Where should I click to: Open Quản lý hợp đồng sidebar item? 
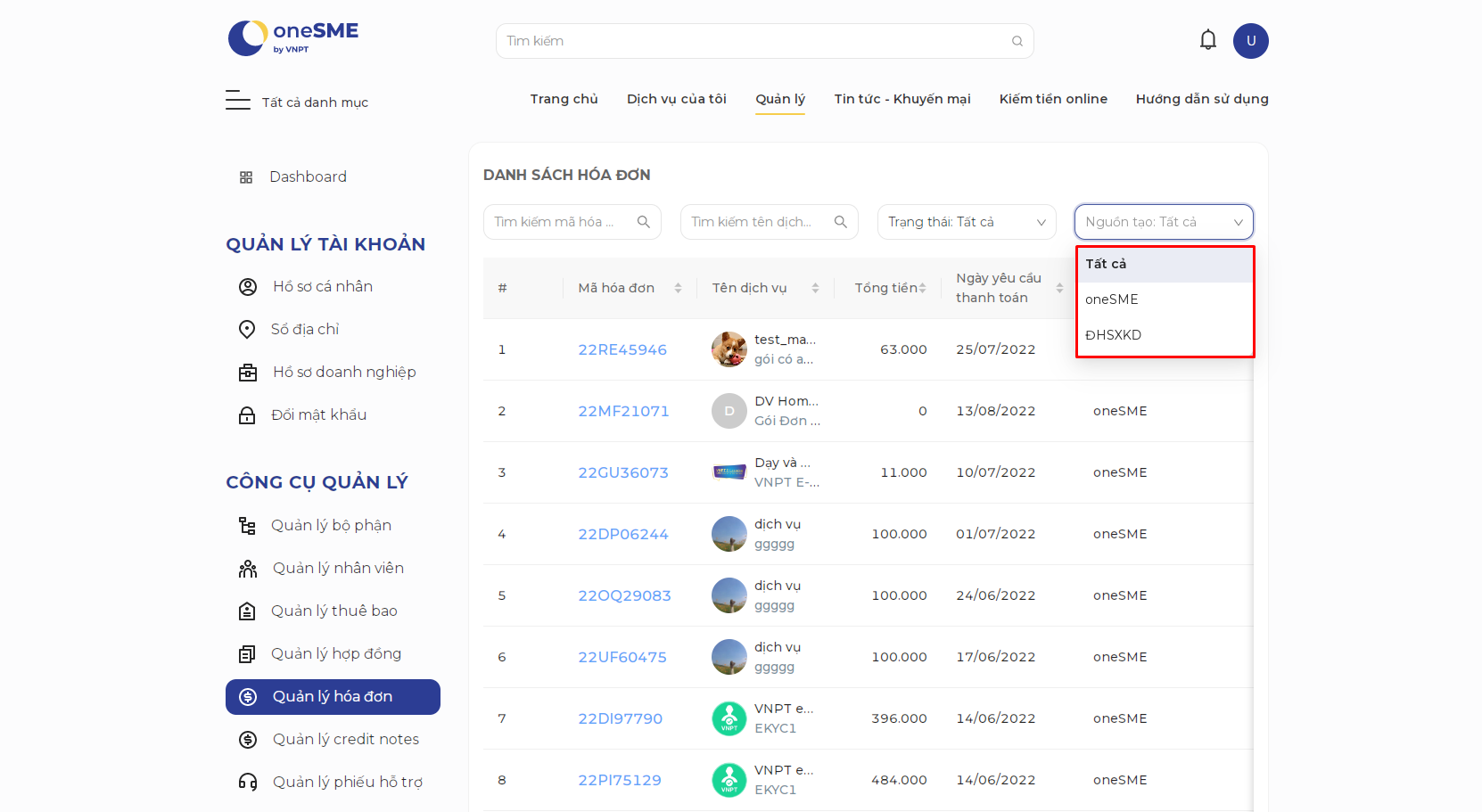pos(336,654)
